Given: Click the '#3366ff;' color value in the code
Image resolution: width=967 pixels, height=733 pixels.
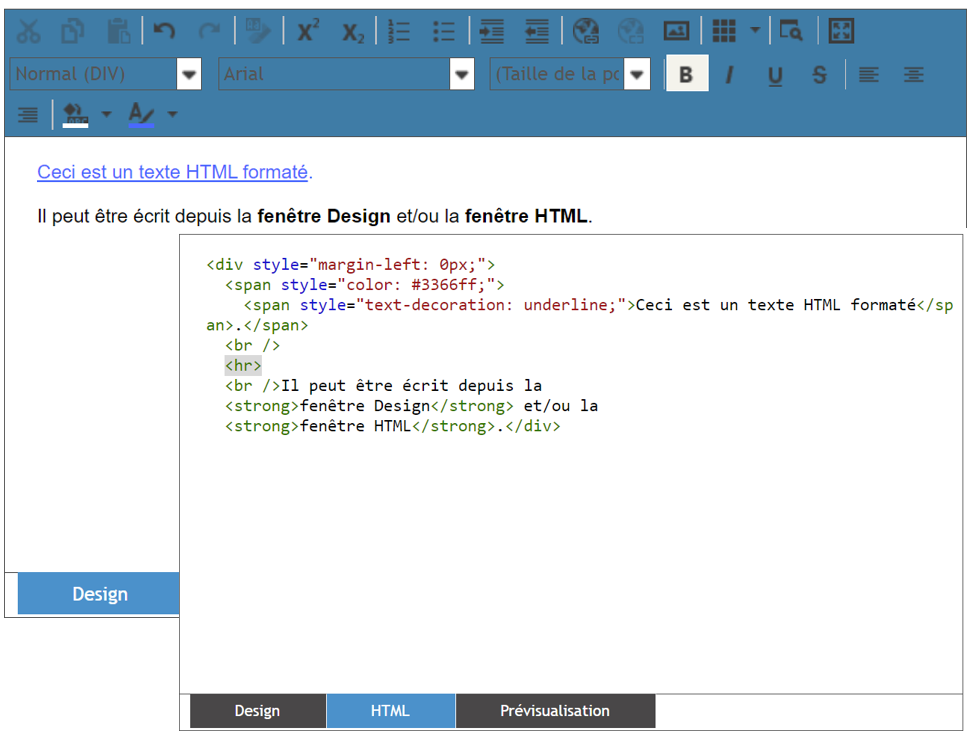Looking at the screenshot, I should coord(448,285).
